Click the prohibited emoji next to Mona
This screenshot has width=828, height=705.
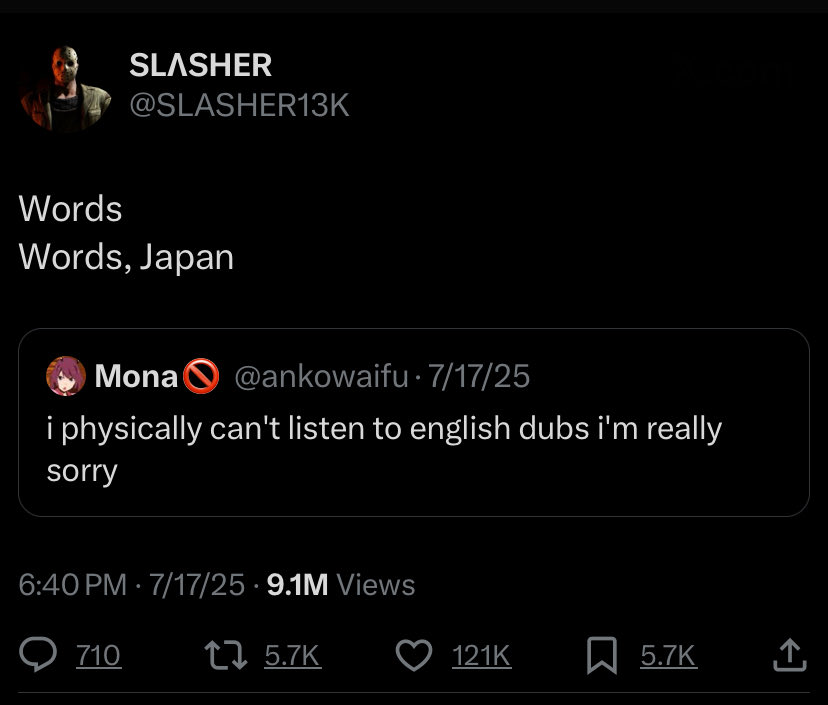coord(201,376)
